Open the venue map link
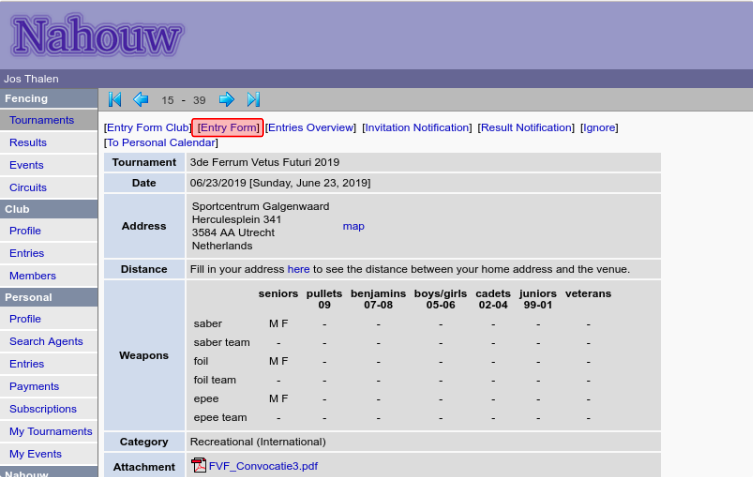Screen dimensions: 753x477 (x=353, y=226)
